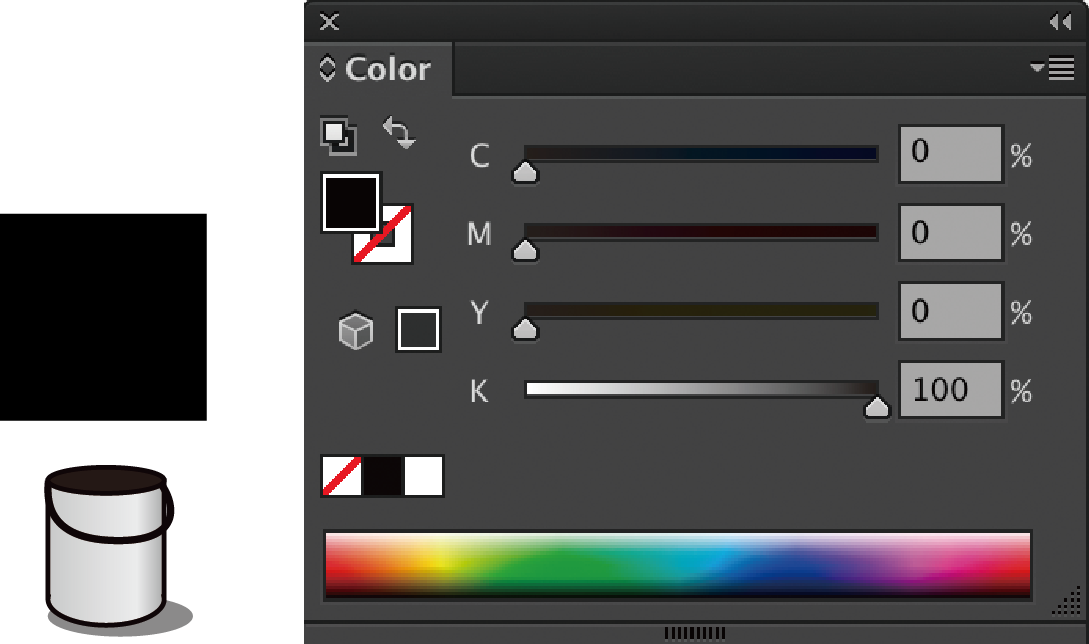Screen dimensions: 1089x644
Task: Cycle Color panel display size arrows
Action: pyautogui.click(x=327, y=69)
